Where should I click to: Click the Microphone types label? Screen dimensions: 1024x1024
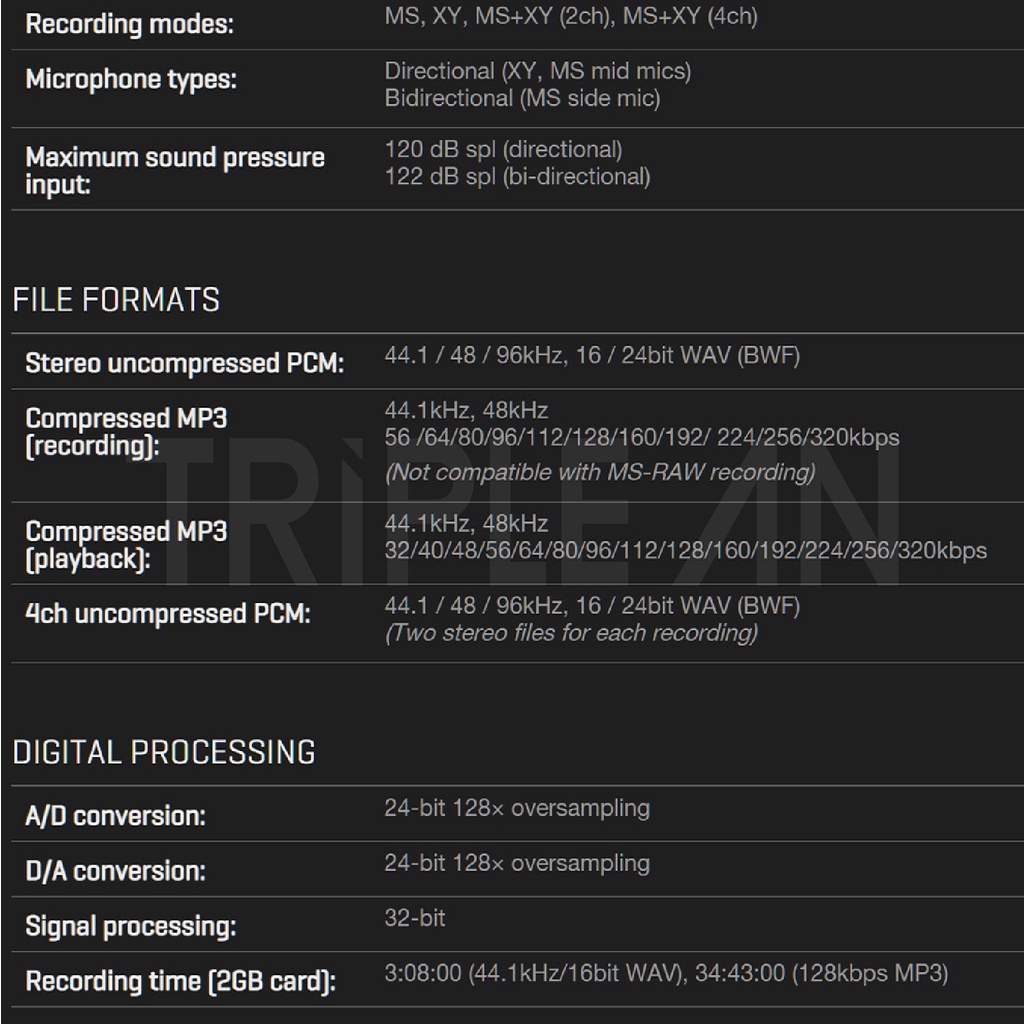pos(131,79)
